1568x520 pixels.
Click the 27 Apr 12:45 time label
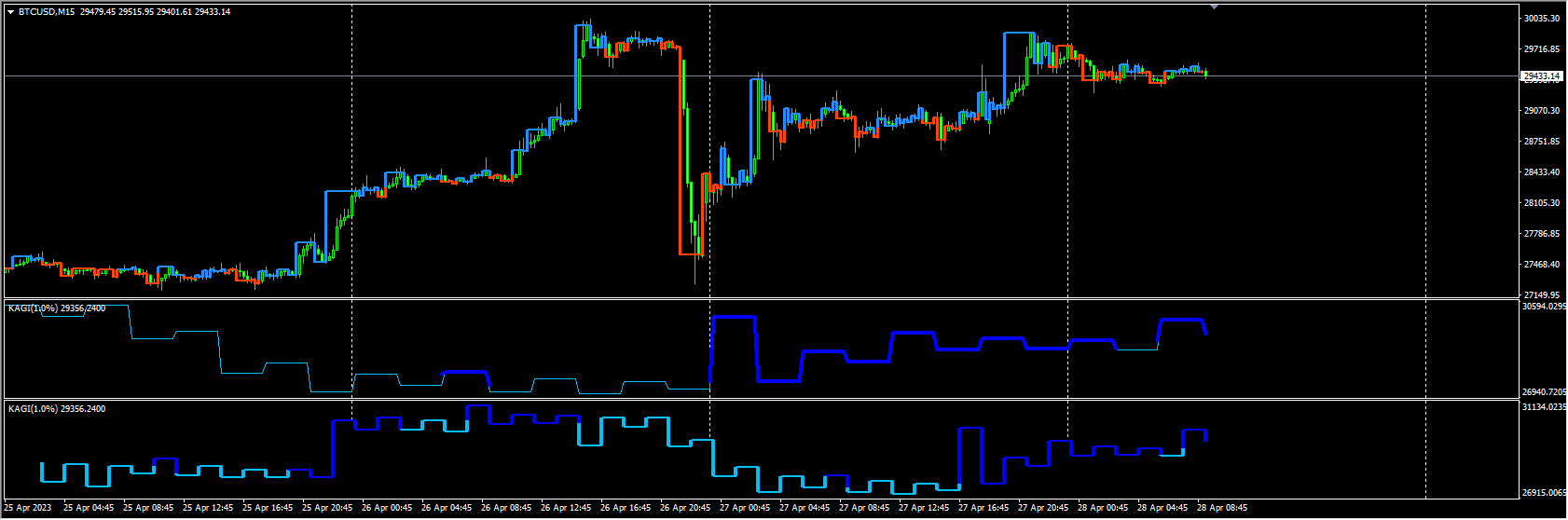pos(924,509)
